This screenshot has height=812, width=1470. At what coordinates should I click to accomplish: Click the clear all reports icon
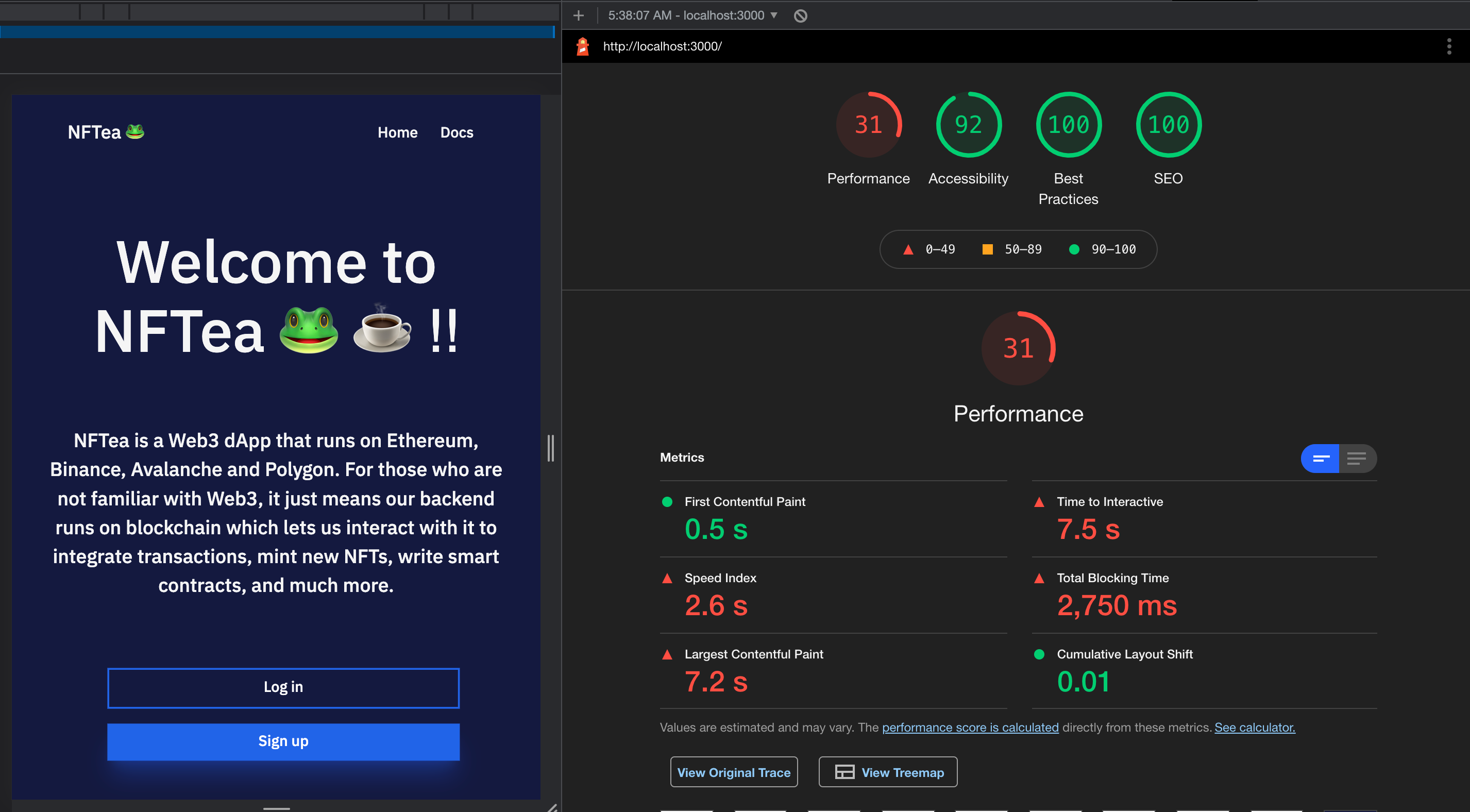click(x=800, y=15)
